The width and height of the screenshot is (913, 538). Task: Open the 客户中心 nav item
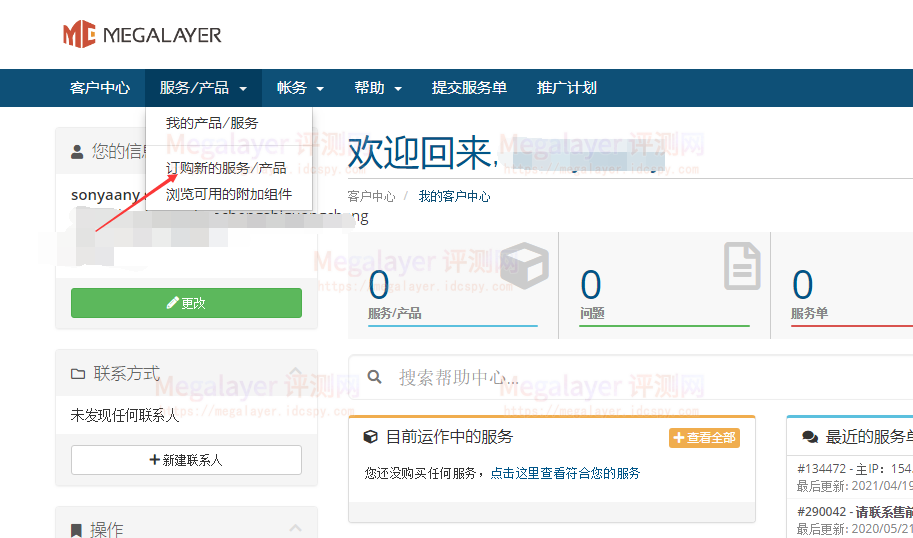[x=100, y=88]
